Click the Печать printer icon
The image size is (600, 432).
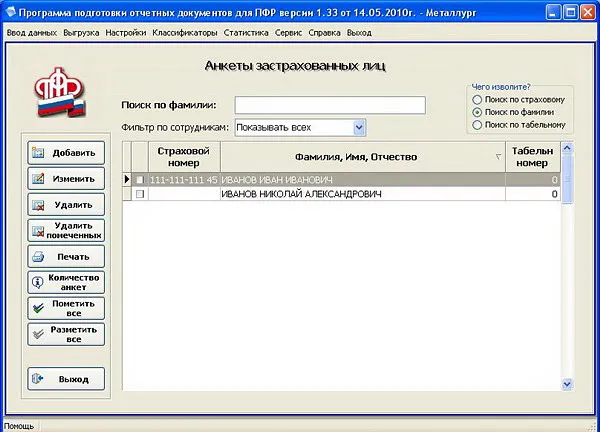pos(38,257)
